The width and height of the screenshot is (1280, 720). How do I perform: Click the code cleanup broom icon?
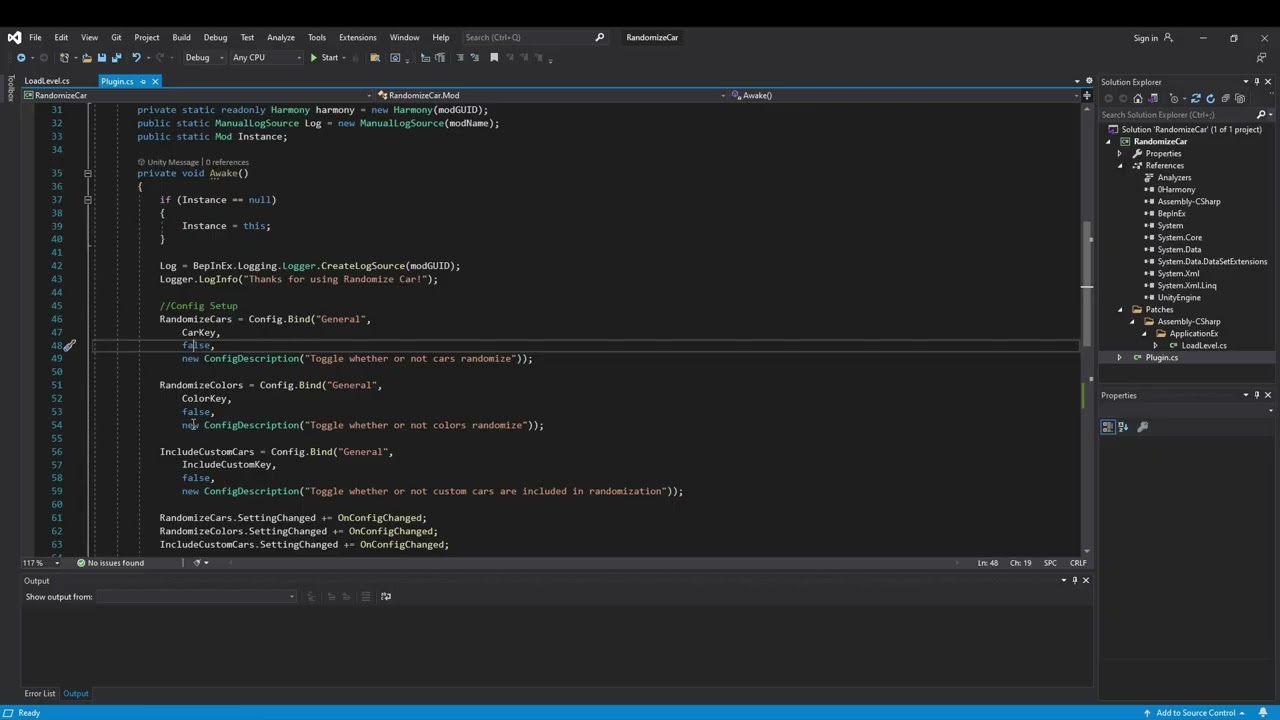(x=196, y=563)
